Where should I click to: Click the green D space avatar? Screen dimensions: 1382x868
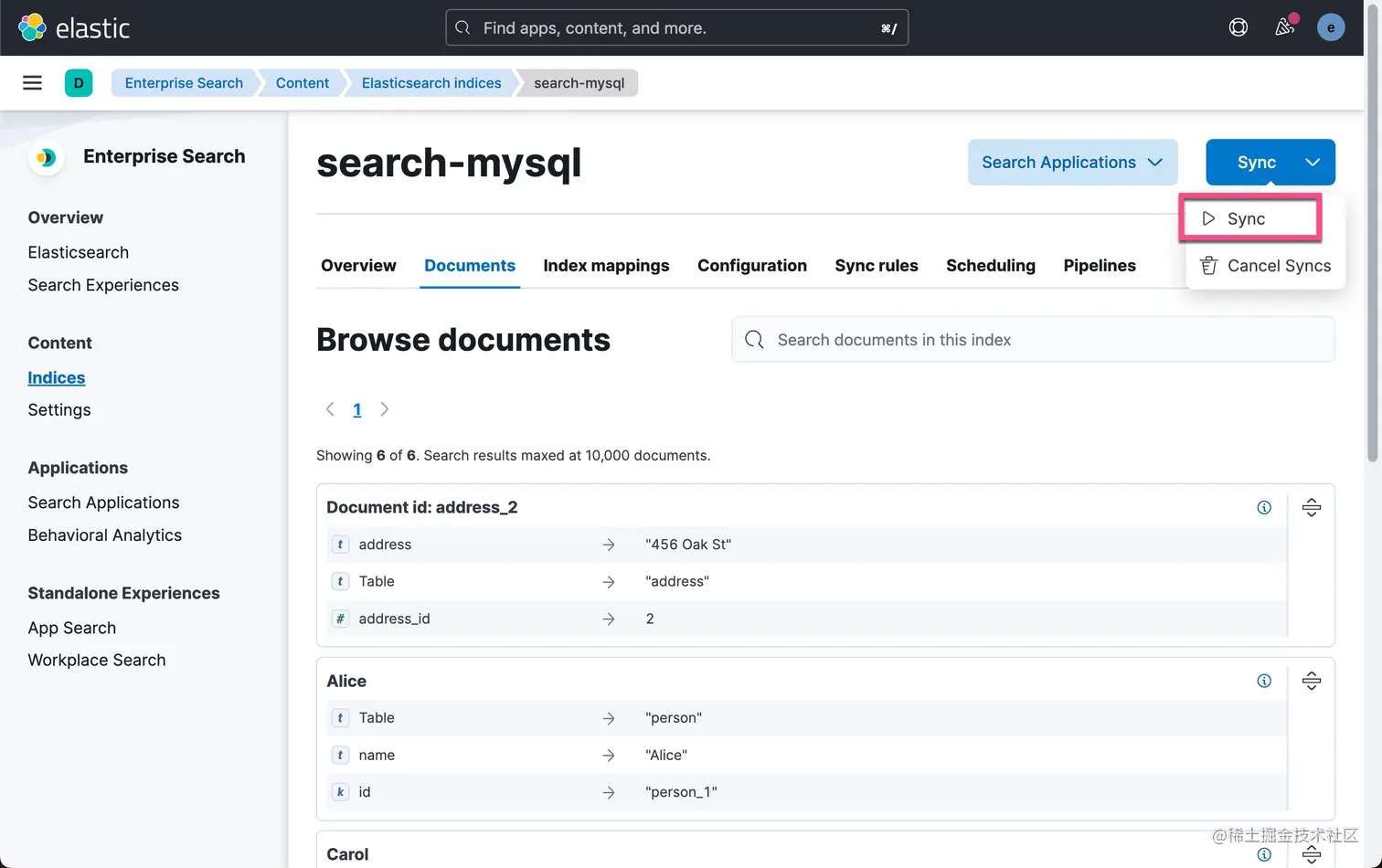point(79,83)
